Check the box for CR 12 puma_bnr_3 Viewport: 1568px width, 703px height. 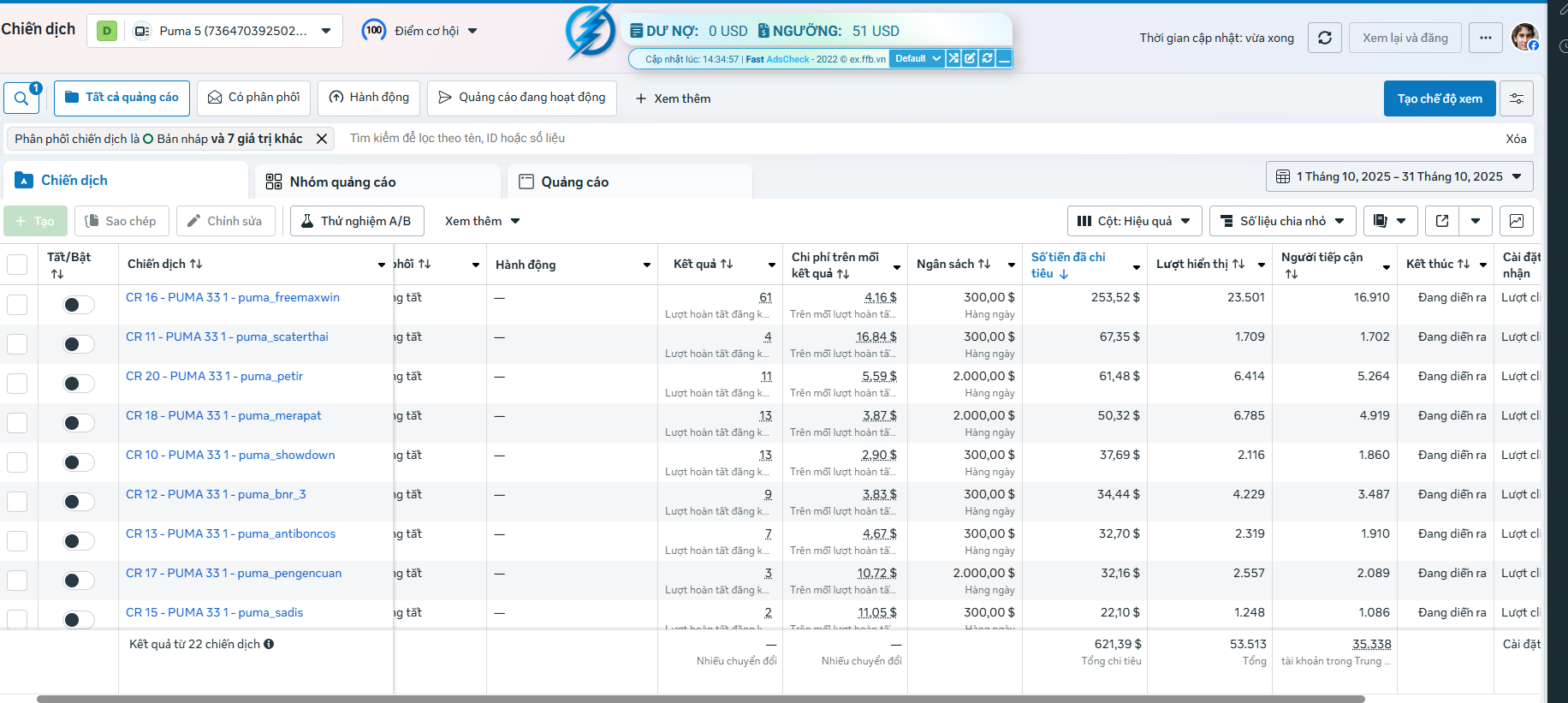point(17,502)
